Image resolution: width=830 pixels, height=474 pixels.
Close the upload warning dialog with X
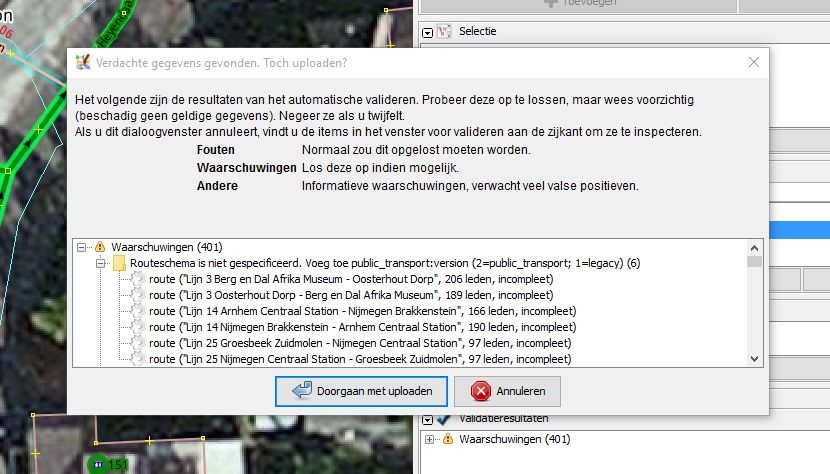[x=754, y=62]
